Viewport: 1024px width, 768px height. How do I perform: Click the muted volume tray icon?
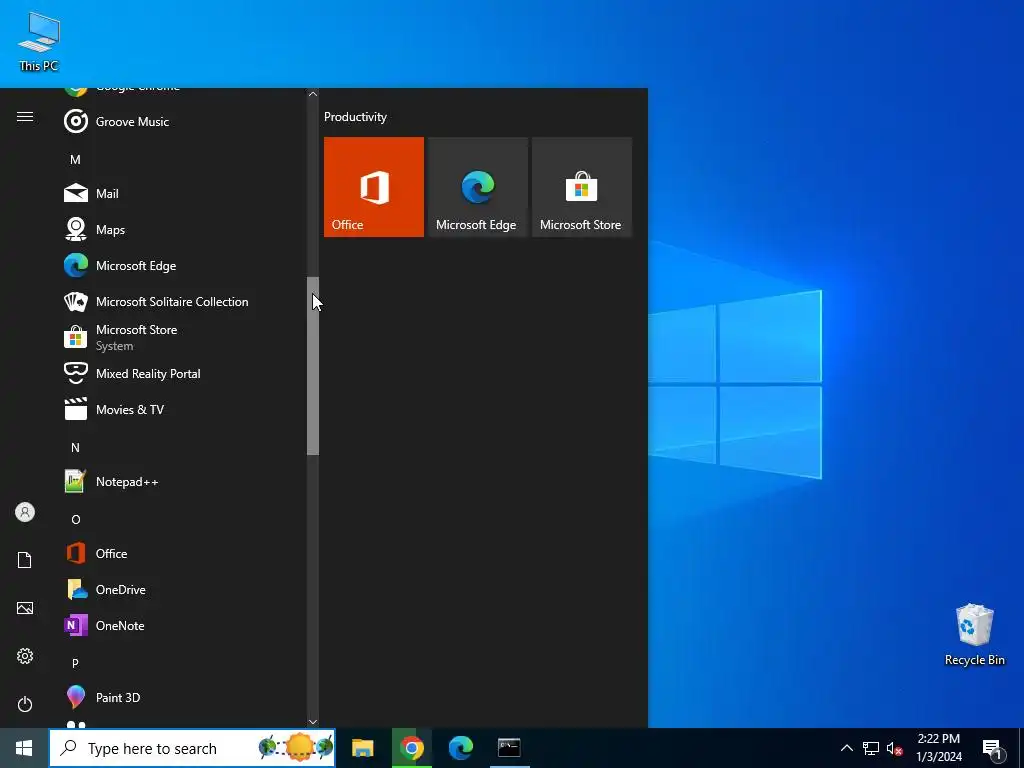click(x=894, y=748)
